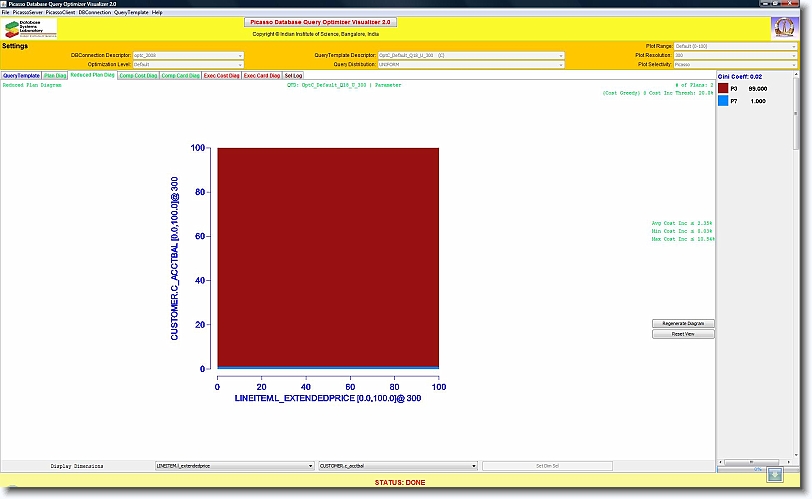Viewport: 812px width, 499px height.
Task: Select the blue P7 plan swatch
Action: click(x=723, y=101)
